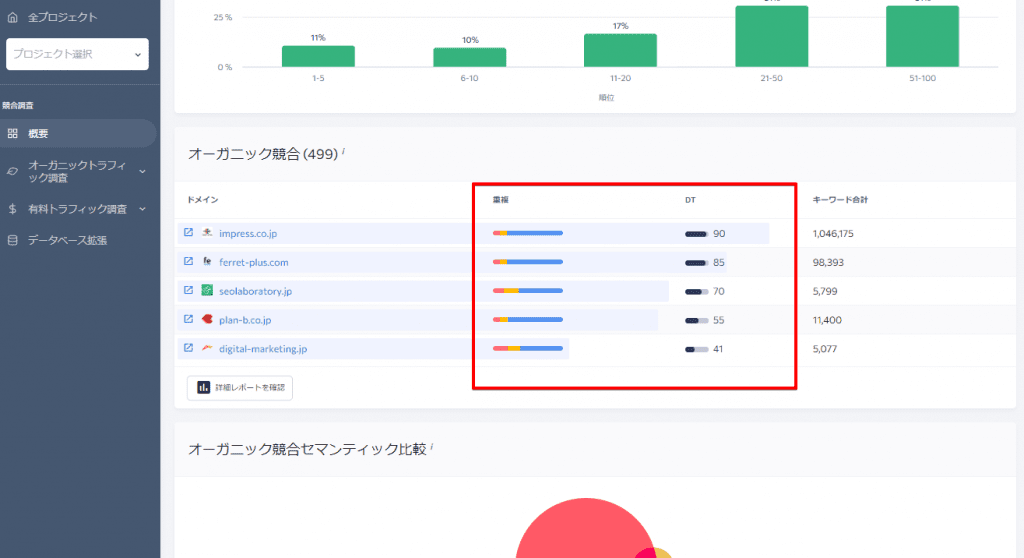Click keyword total 11,400

pyautogui.click(x=827, y=320)
